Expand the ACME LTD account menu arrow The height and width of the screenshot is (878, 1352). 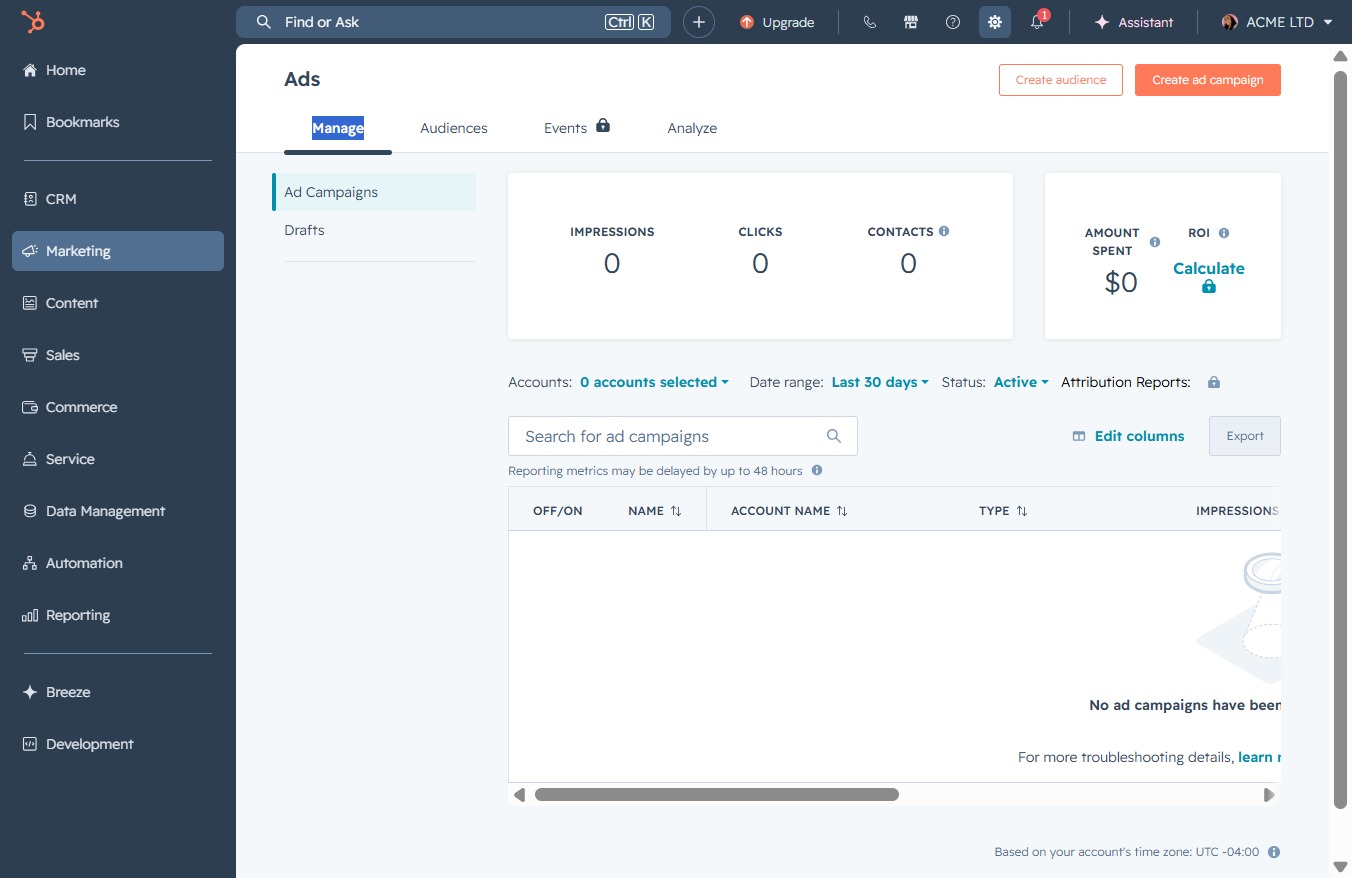(x=1328, y=22)
